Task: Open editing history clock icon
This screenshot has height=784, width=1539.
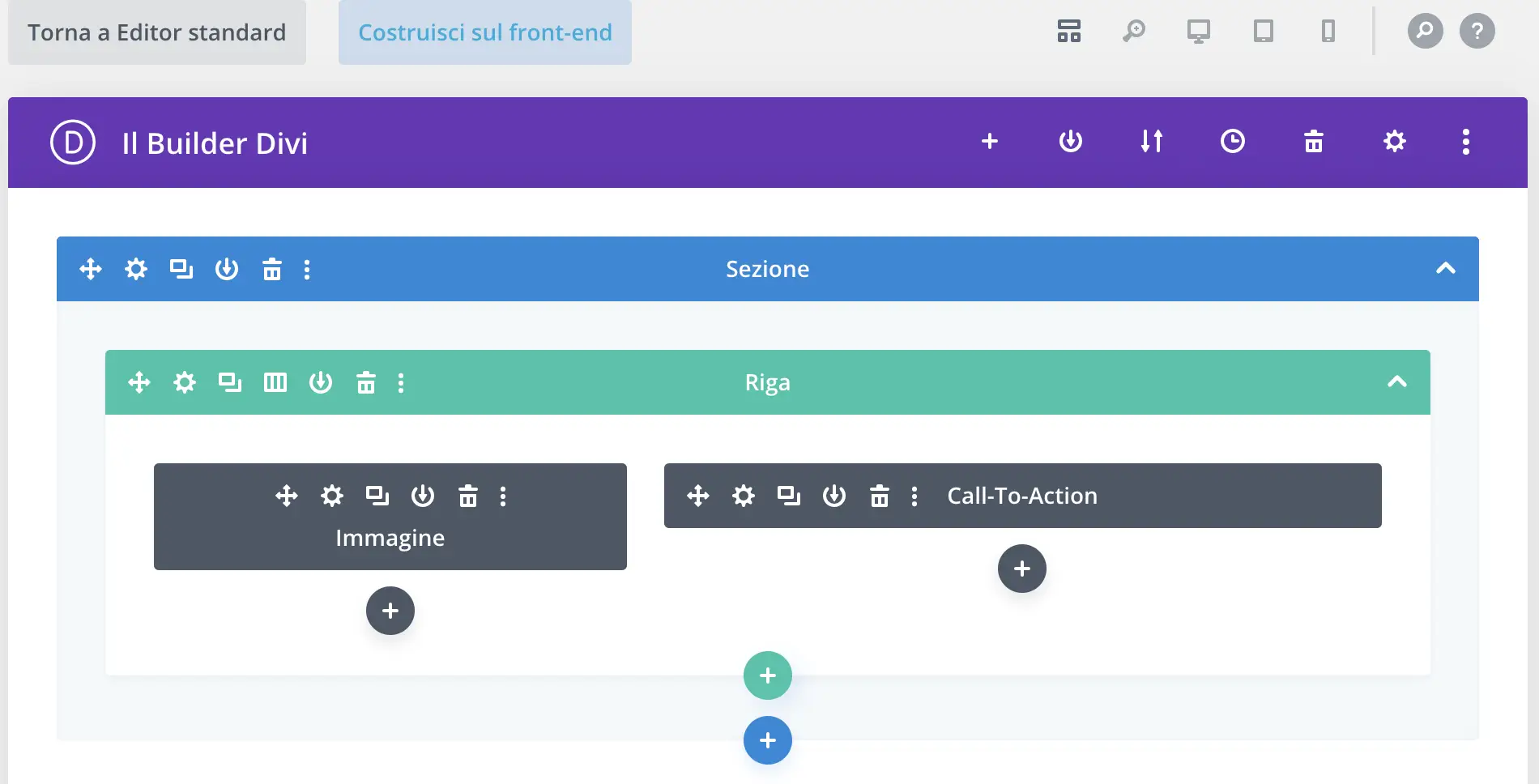Action: pyautogui.click(x=1232, y=142)
